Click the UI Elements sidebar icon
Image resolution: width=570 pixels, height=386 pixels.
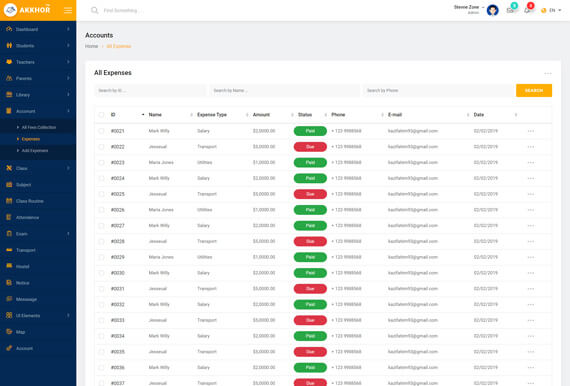point(9,315)
